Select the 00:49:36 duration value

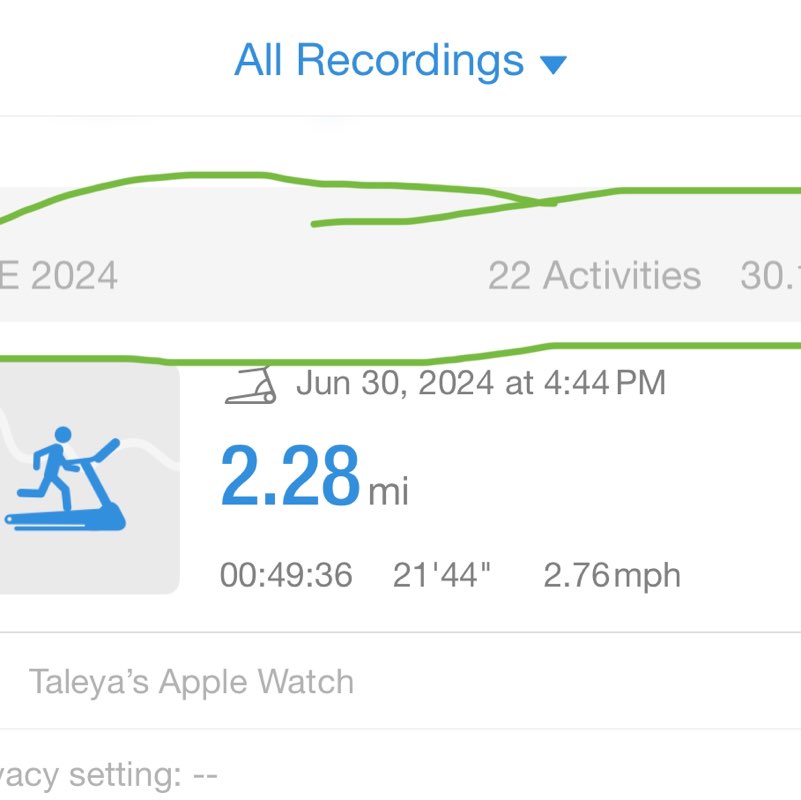(286, 575)
